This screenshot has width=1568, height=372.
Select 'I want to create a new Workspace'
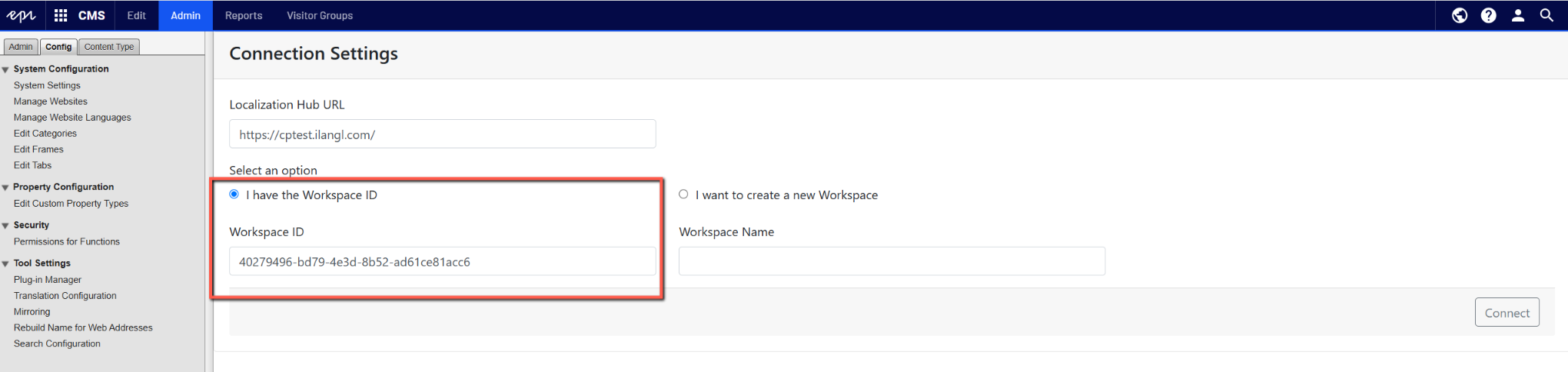point(683,194)
